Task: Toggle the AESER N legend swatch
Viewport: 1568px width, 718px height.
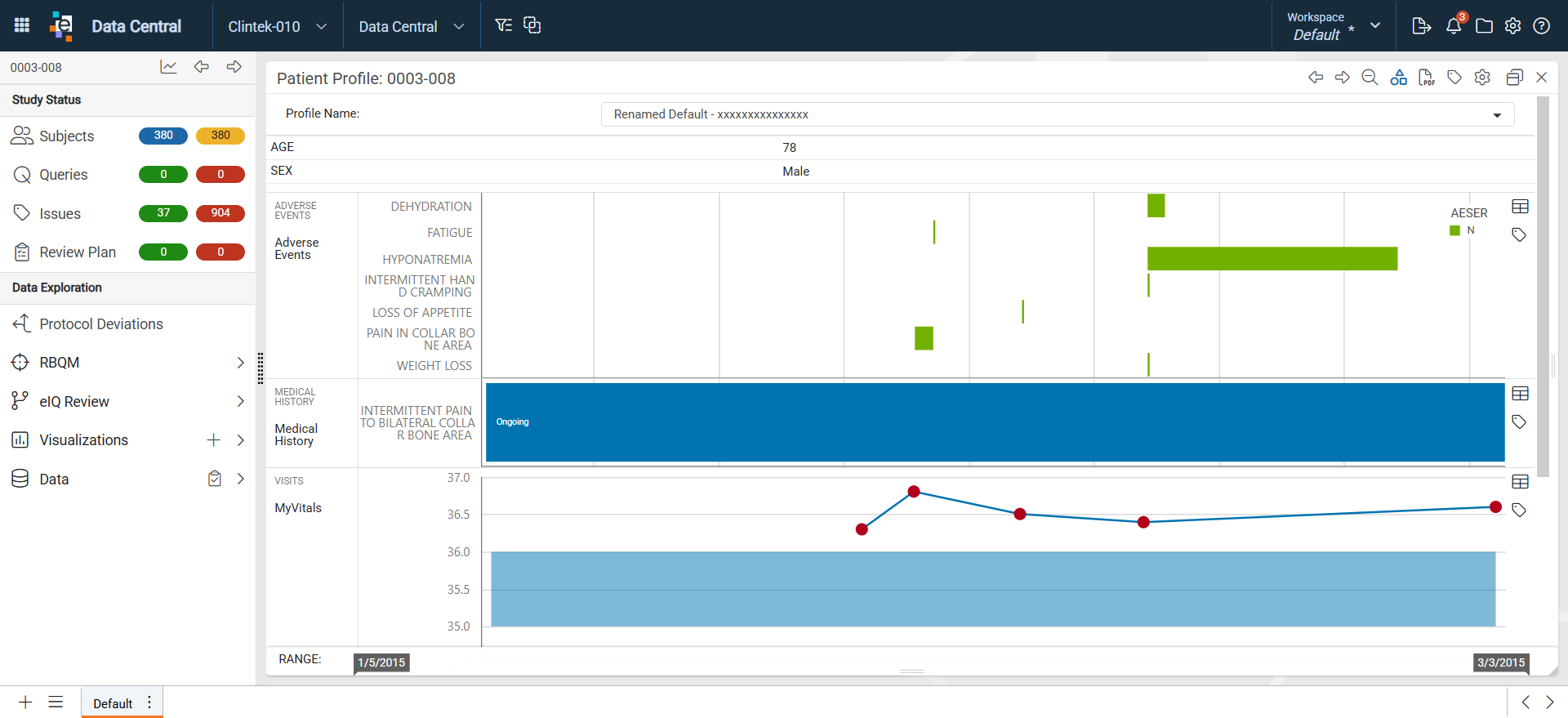Action: click(1454, 230)
